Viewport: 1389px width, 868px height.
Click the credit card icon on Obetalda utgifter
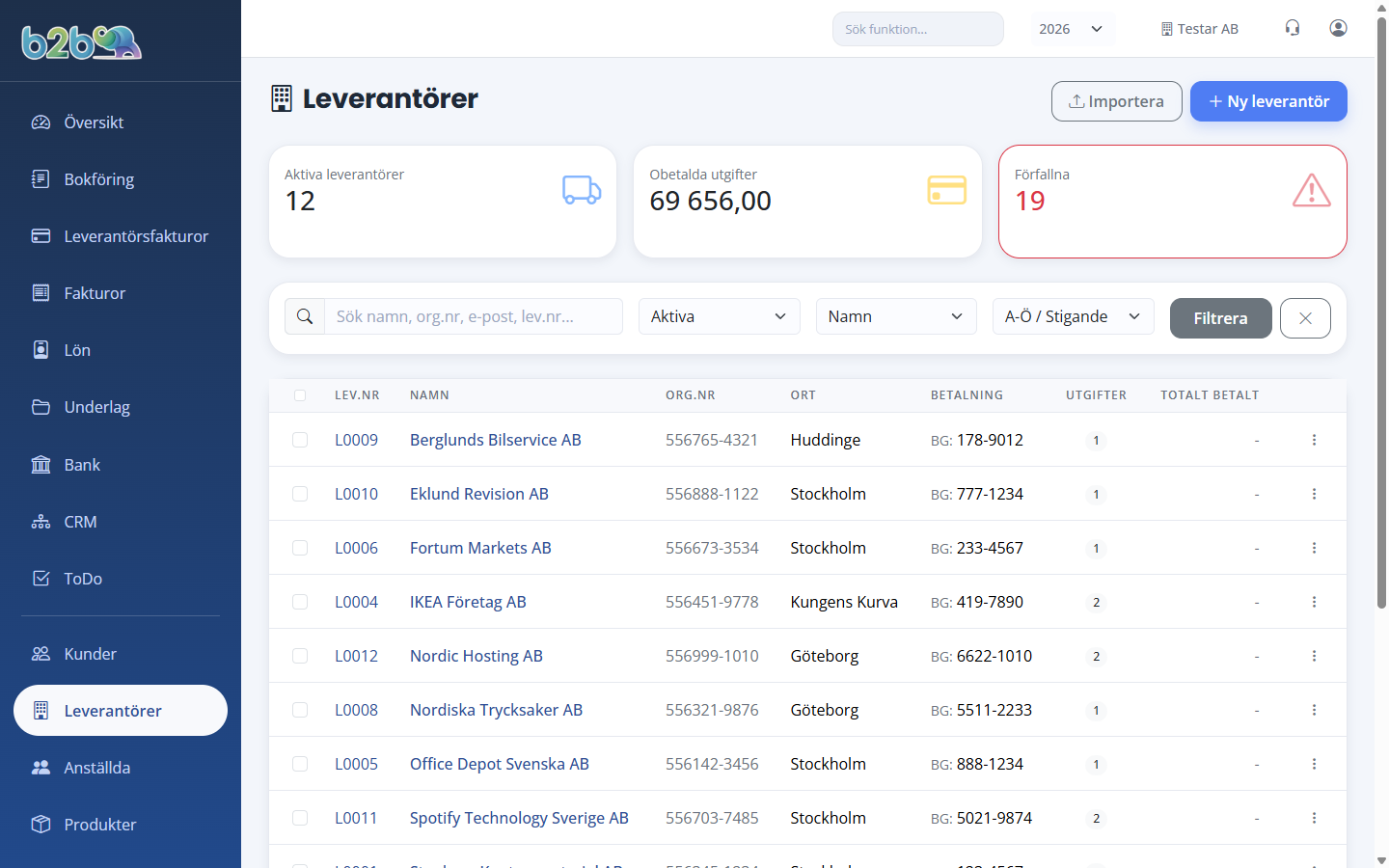click(946, 190)
